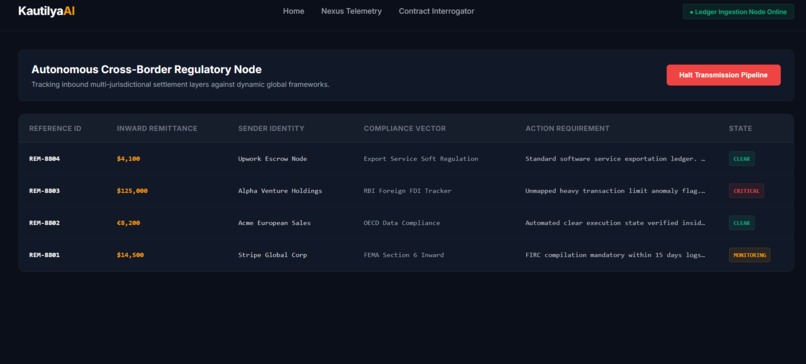Click the Inward Remittance column header
The width and height of the screenshot is (806, 364).
(x=157, y=129)
